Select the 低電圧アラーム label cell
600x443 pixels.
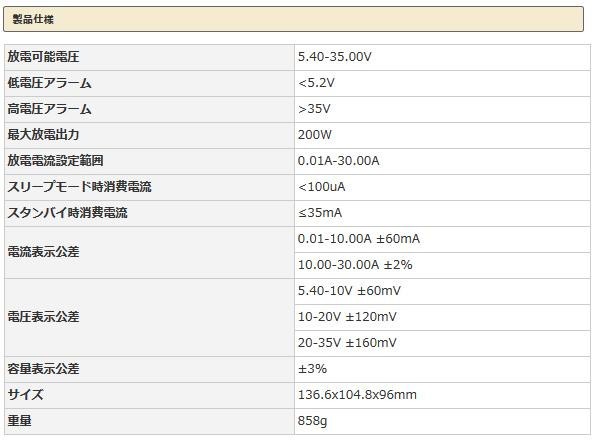pos(49,83)
